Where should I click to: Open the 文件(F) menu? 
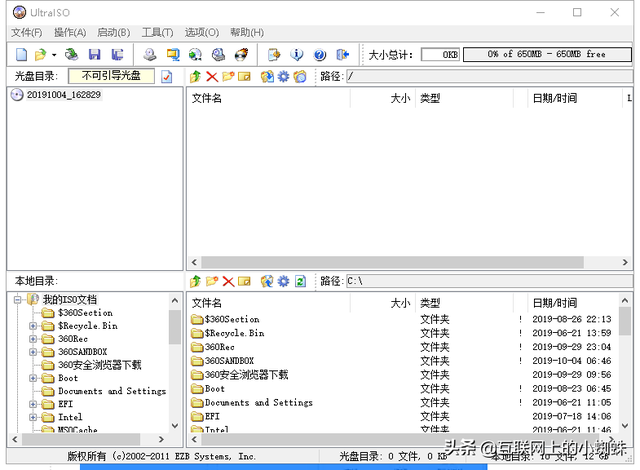(x=27, y=33)
